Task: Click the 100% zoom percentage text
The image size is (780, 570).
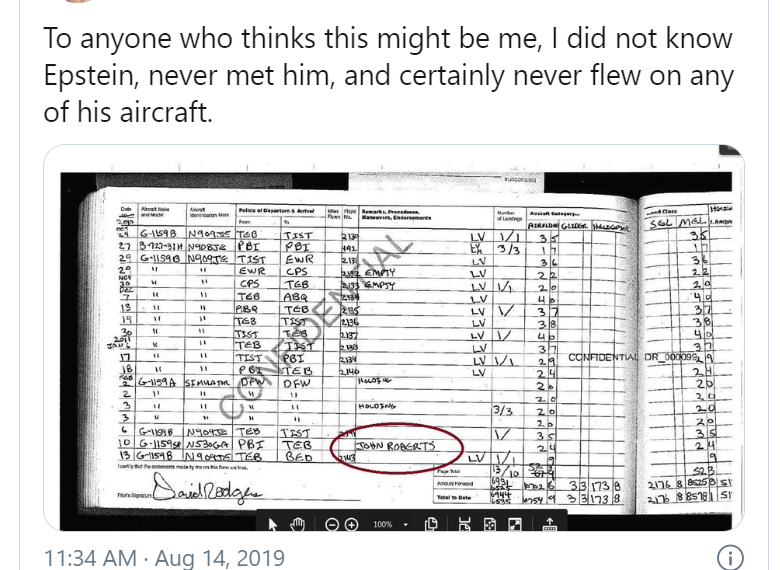Action: (383, 524)
